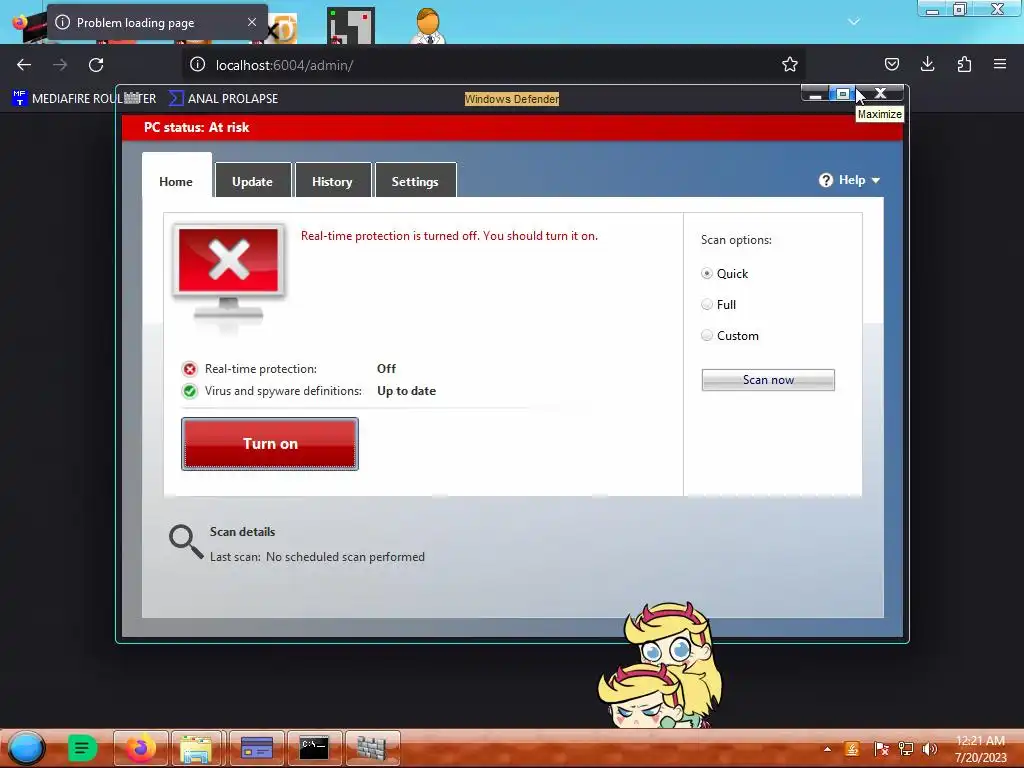Close the Problem loading page tab
Screen dimensions: 1024x768
252,22
